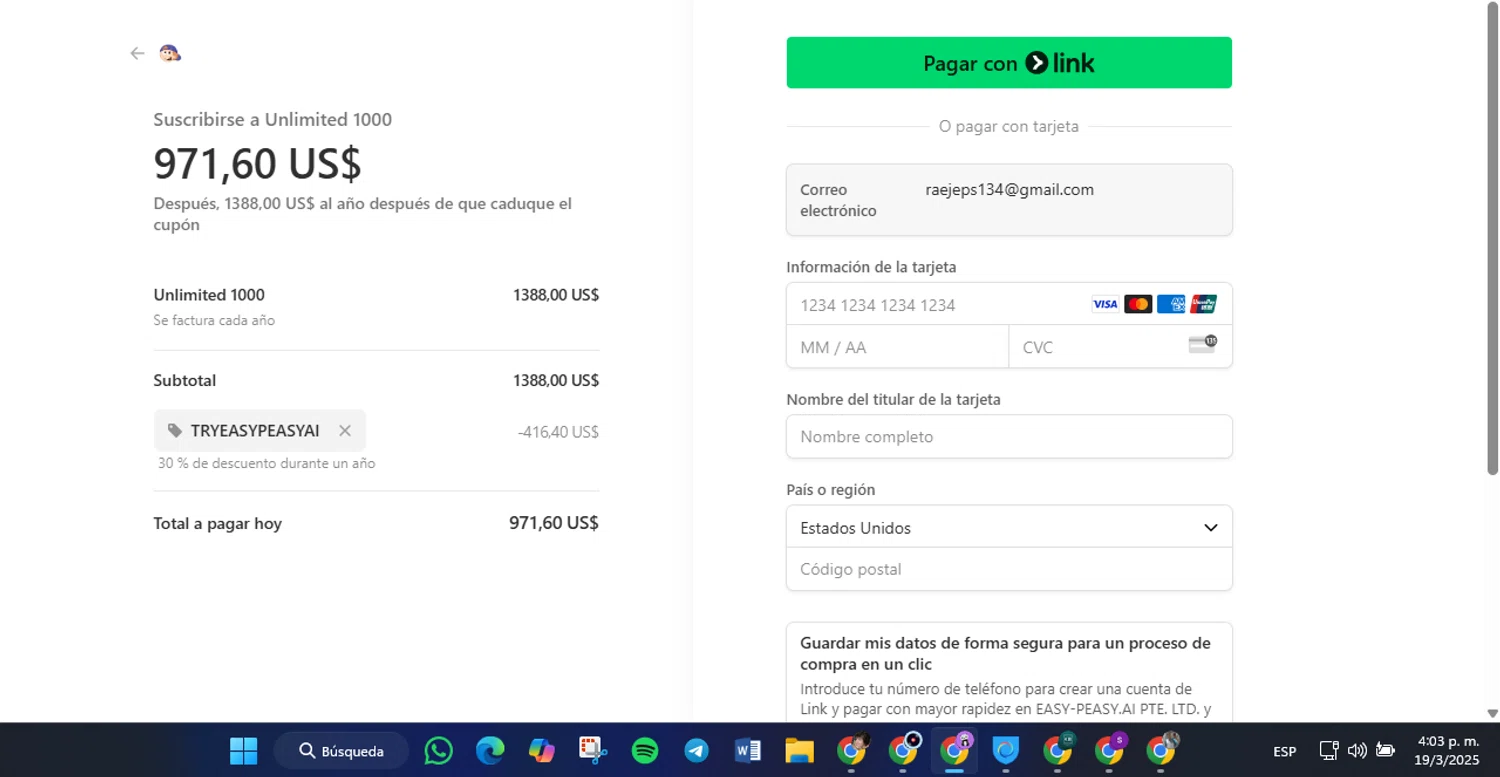Open WhatsApp from the taskbar
The image size is (1500, 777).
click(438, 750)
